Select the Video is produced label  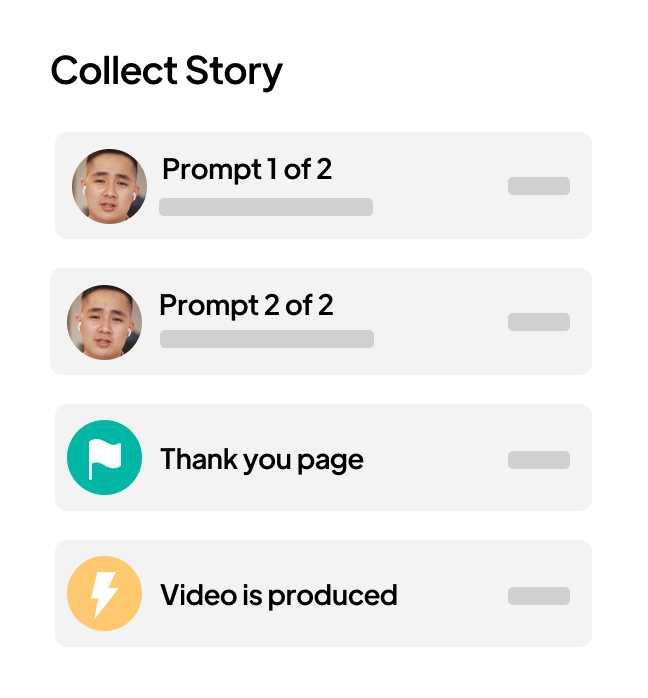click(x=279, y=595)
